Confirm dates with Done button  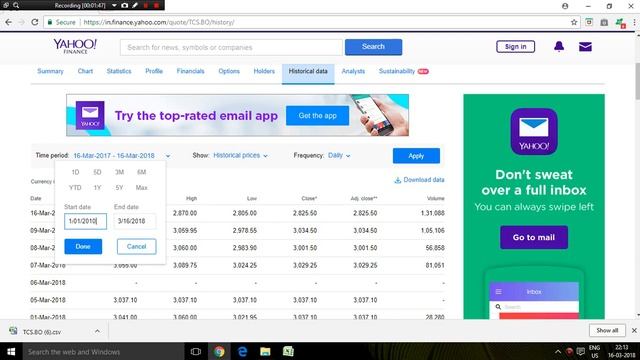[x=83, y=247]
